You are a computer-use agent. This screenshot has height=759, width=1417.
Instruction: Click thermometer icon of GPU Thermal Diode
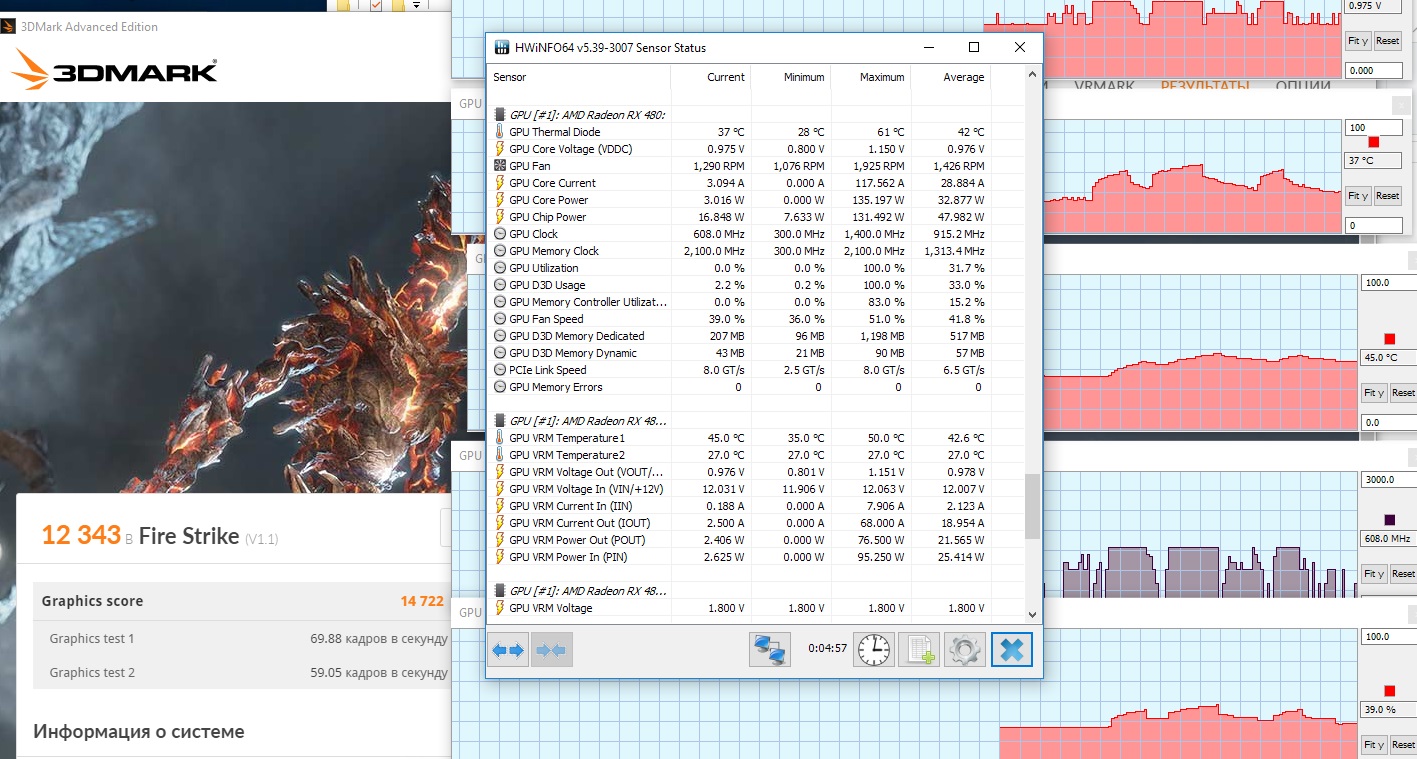pyautogui.click(x=500, y=132)
